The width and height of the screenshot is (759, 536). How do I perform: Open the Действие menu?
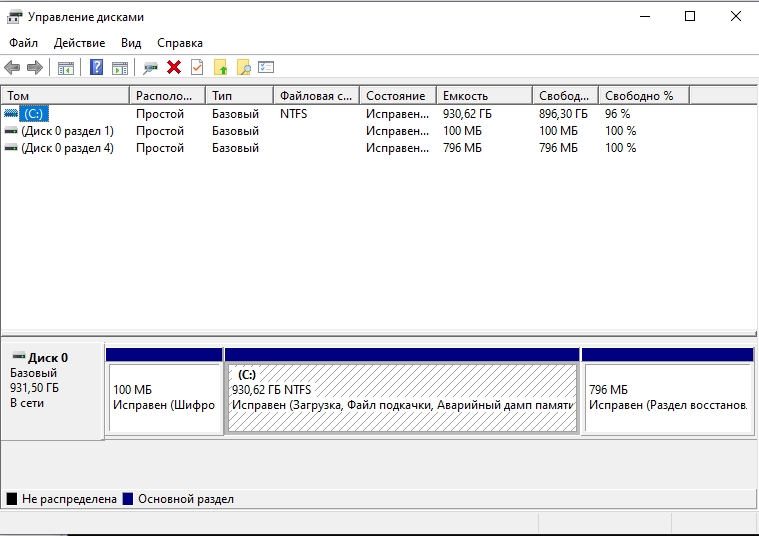tap(79, 43)
